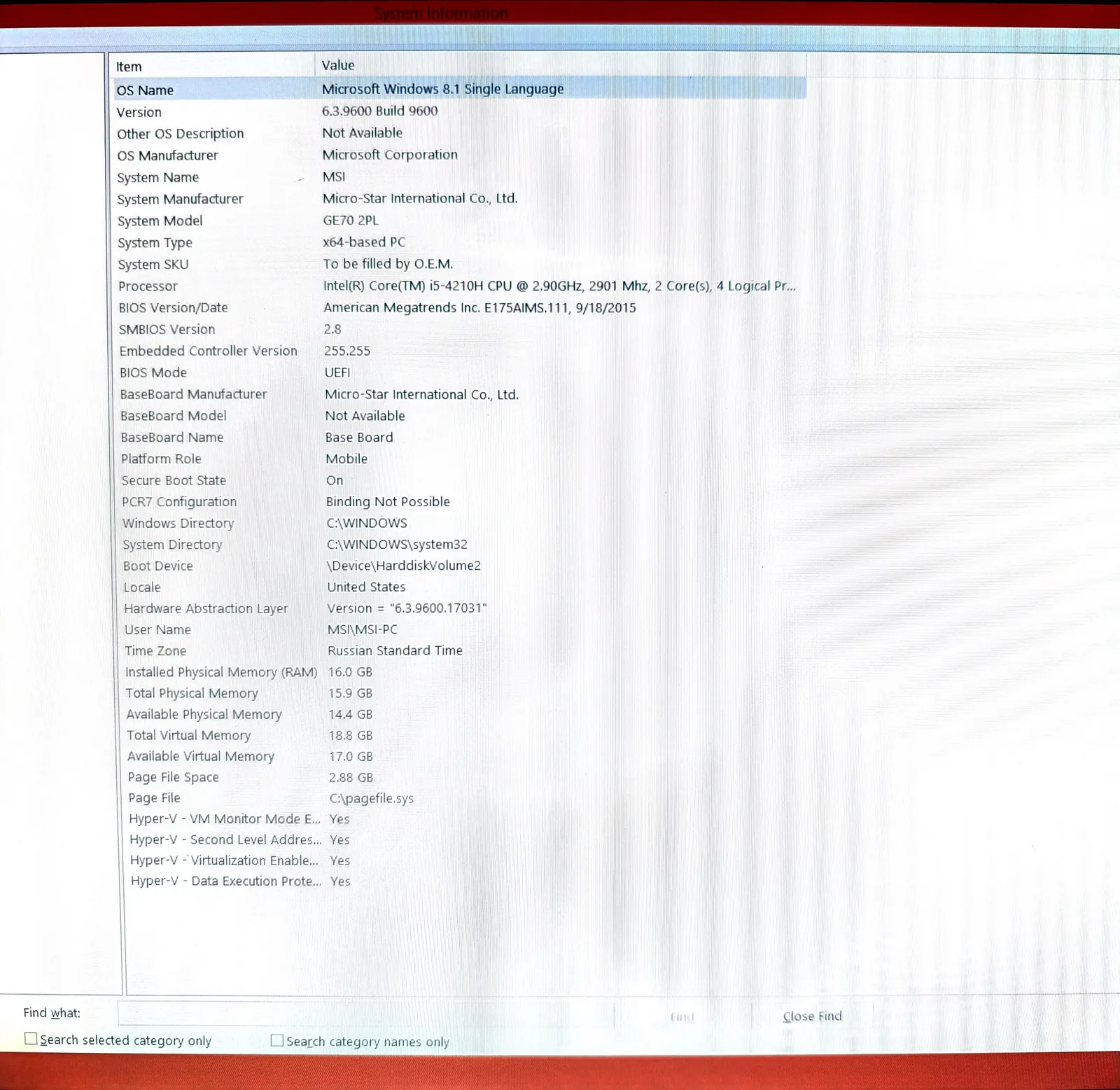
Task: Click the 'GE70 2PL' model value
Action: [351, 220]
